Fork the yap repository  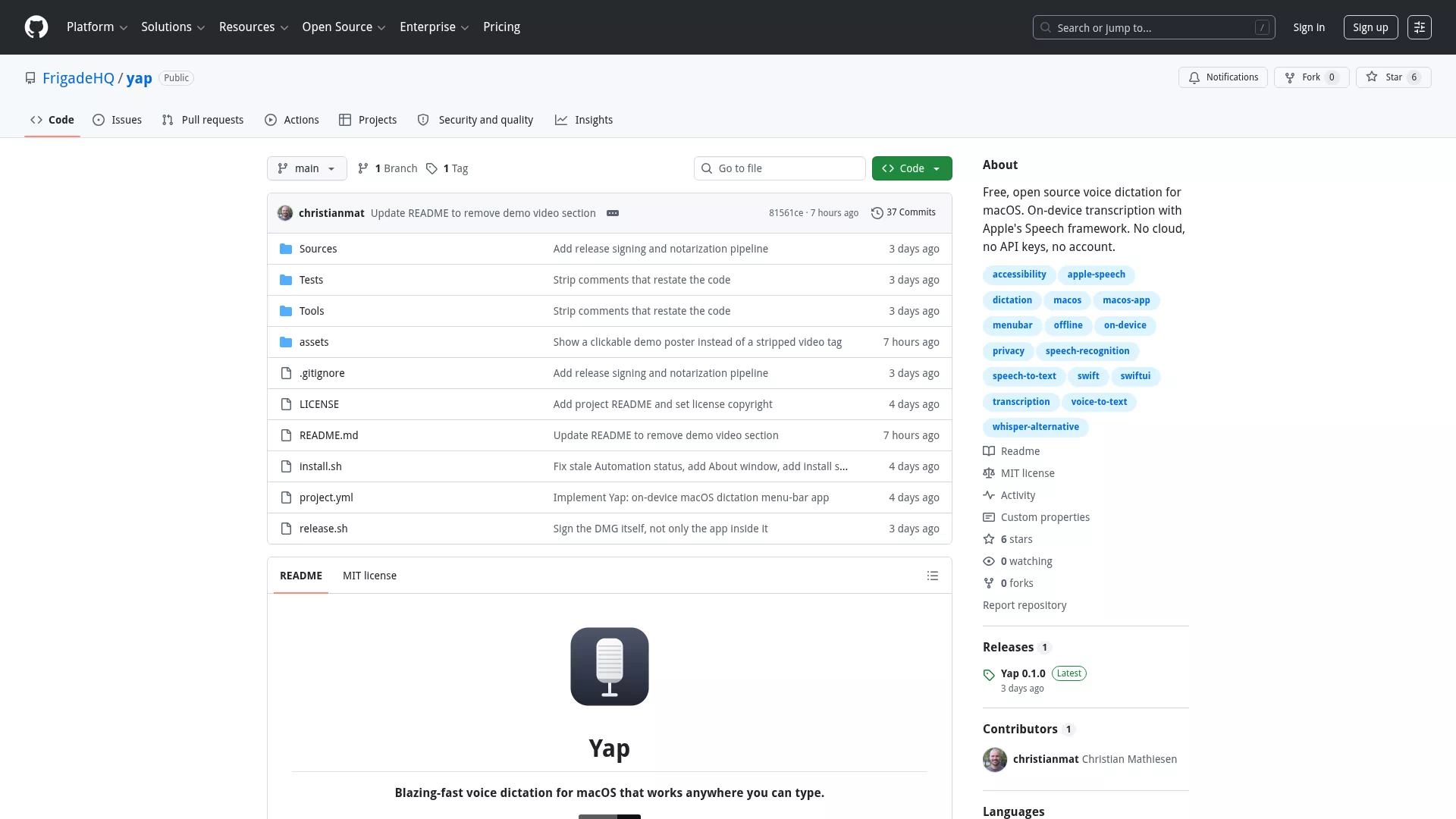click(1312, 77)
